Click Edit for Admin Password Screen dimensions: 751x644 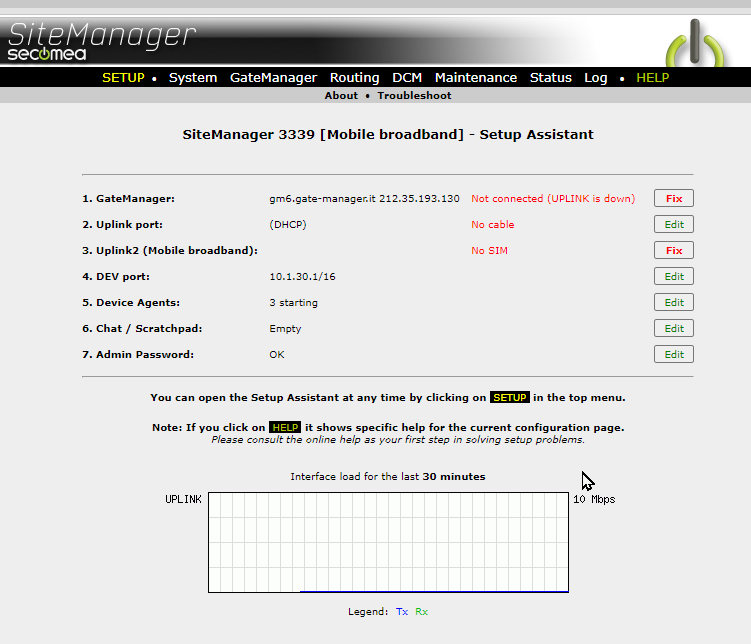click(673, 354)
